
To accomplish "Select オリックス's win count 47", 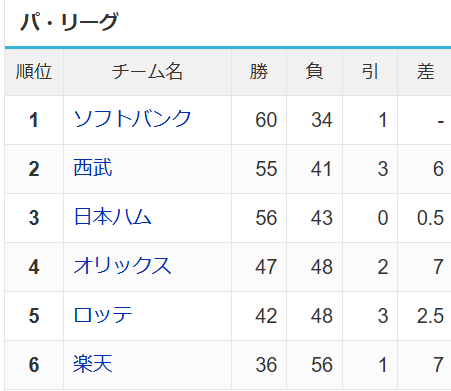I will pos(266,267).
